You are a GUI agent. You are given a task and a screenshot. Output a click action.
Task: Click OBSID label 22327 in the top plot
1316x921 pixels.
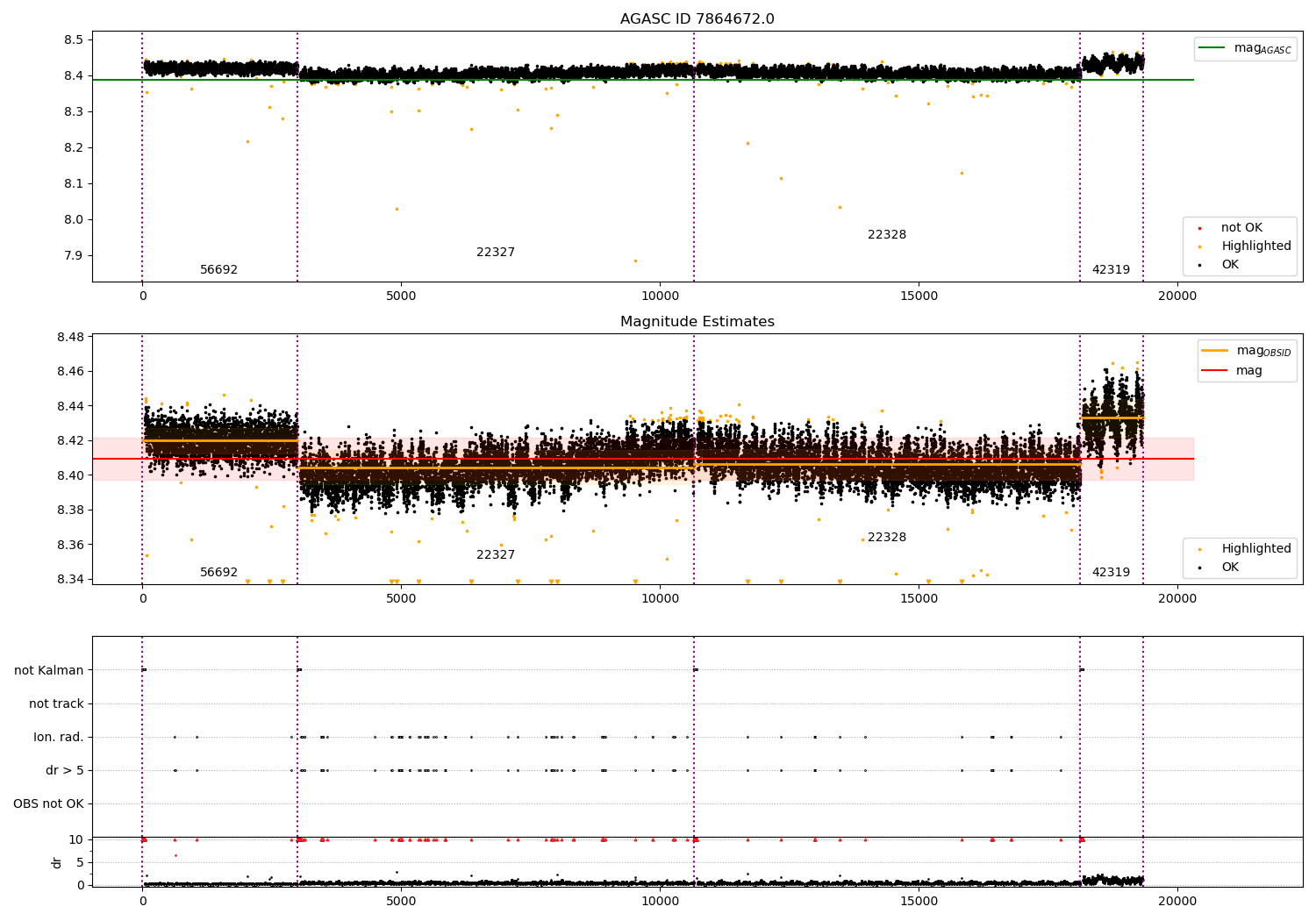click(x=496, y=253)
